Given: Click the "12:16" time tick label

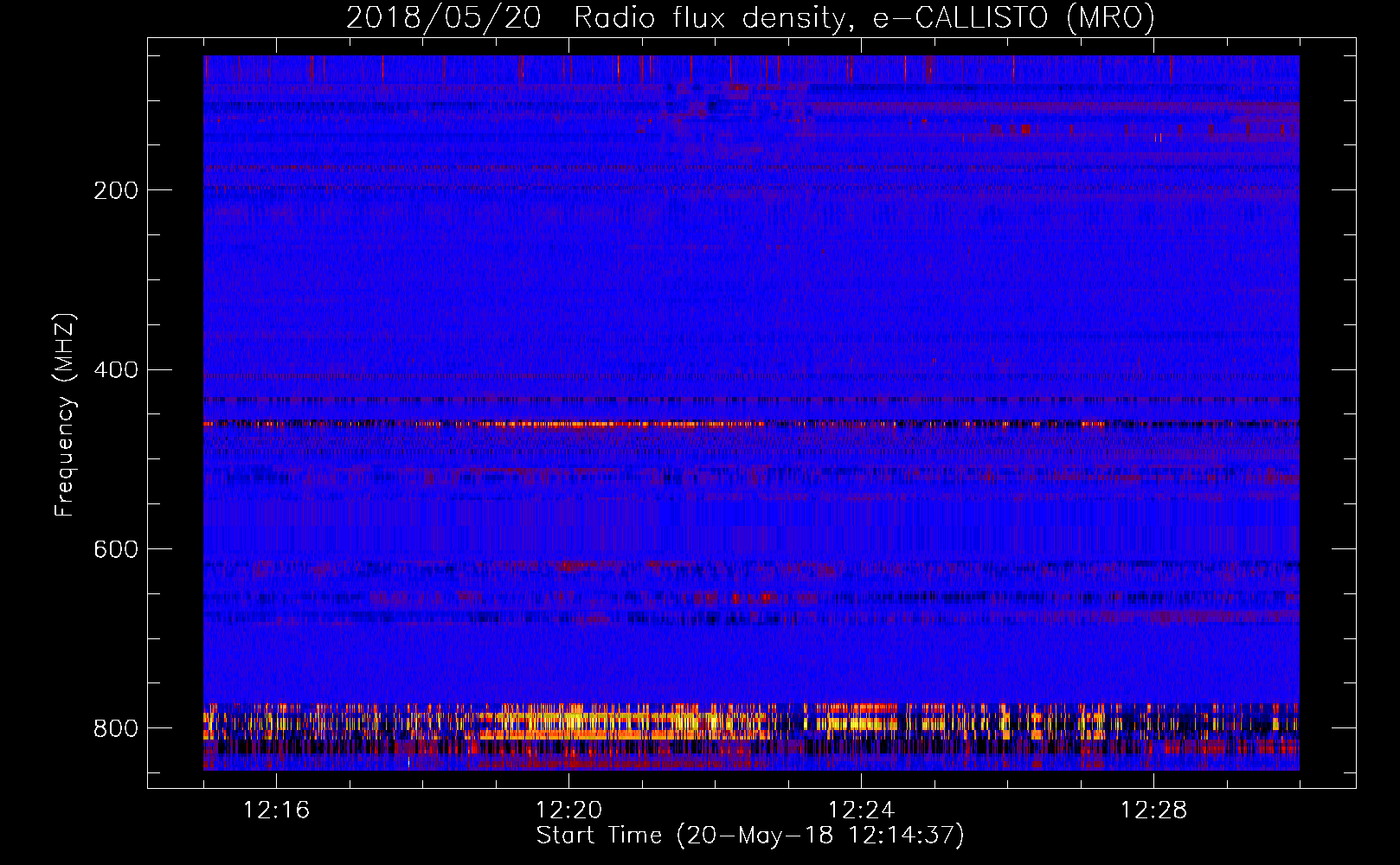Looking at the screenshot, I should 276,811.
